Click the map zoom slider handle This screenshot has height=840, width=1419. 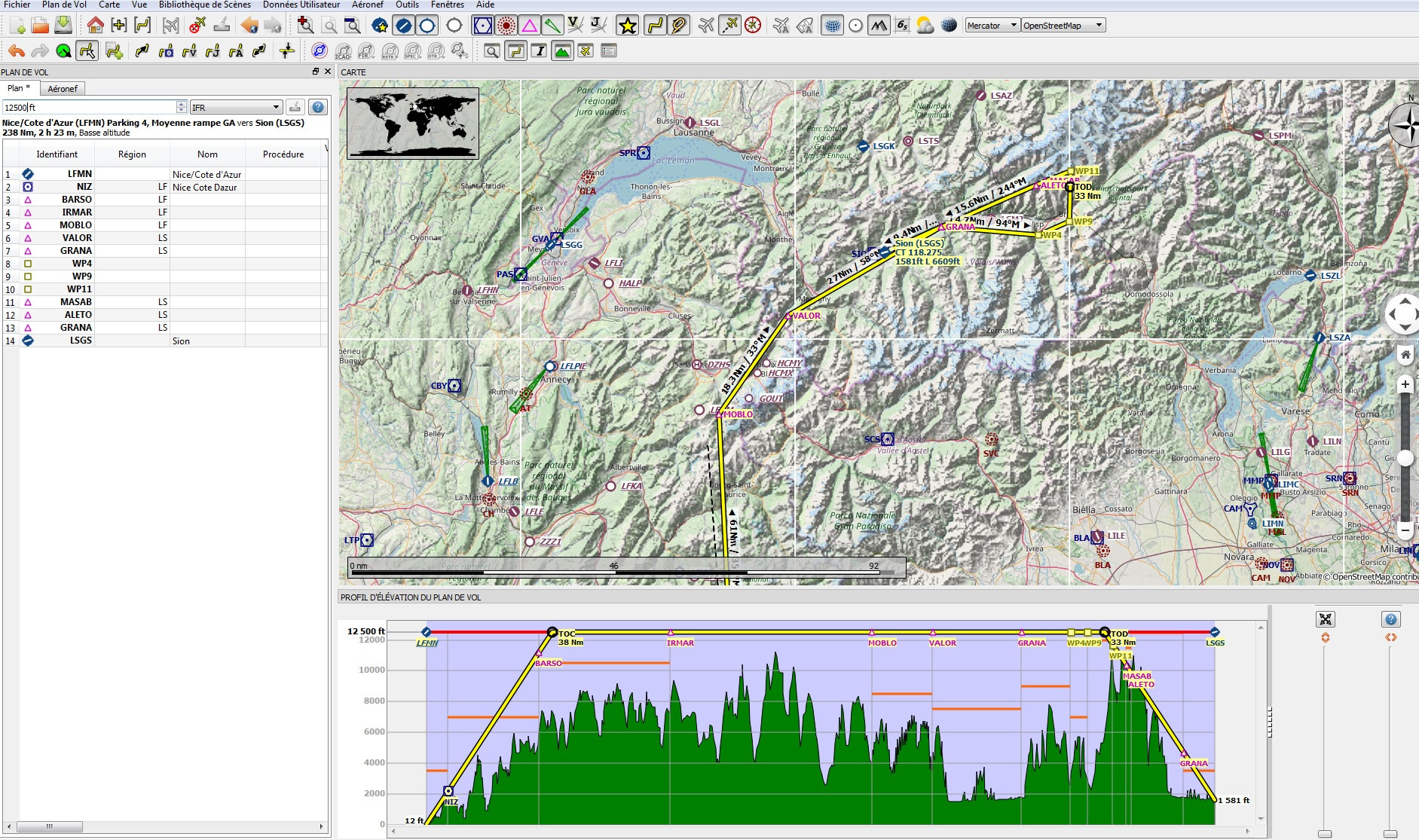point(1405,458)
